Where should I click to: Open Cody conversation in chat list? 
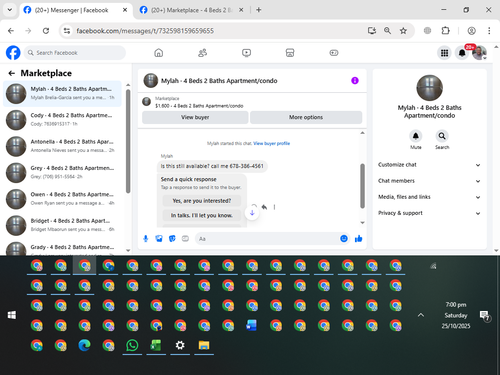click(62, 120)
